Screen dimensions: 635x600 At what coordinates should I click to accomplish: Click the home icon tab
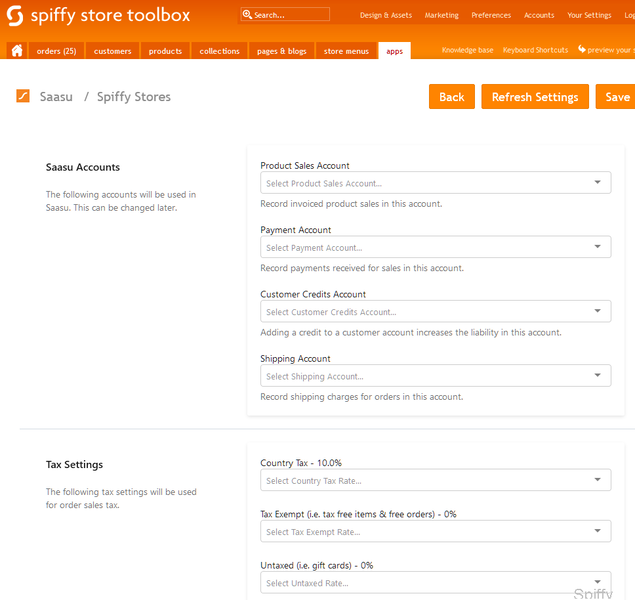[17, 51]
